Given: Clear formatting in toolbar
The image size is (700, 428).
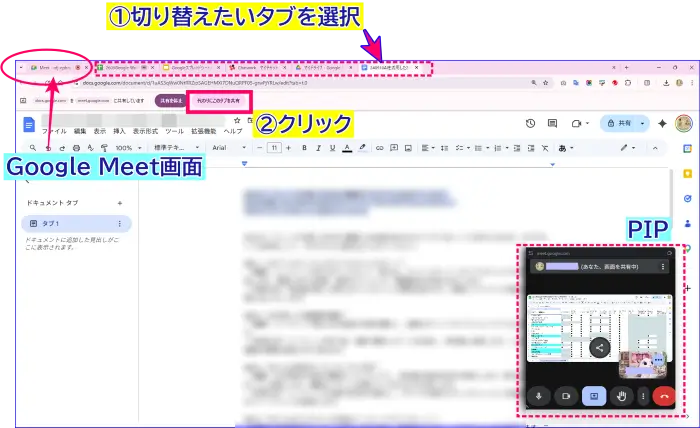Looking at the screenshot, I should point(545,148).
